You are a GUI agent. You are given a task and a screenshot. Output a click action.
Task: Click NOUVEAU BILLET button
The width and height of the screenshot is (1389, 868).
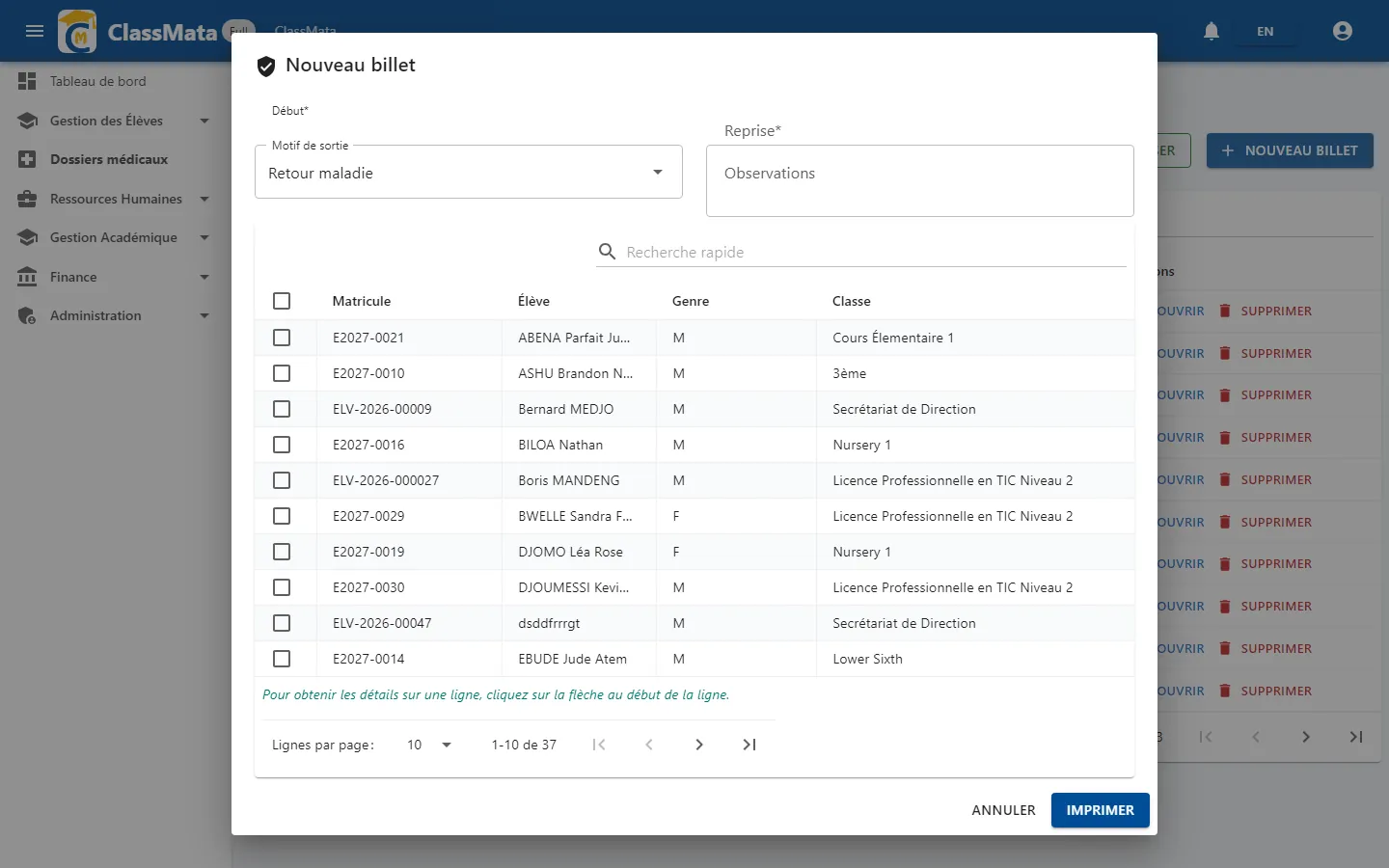point(1290,150)
